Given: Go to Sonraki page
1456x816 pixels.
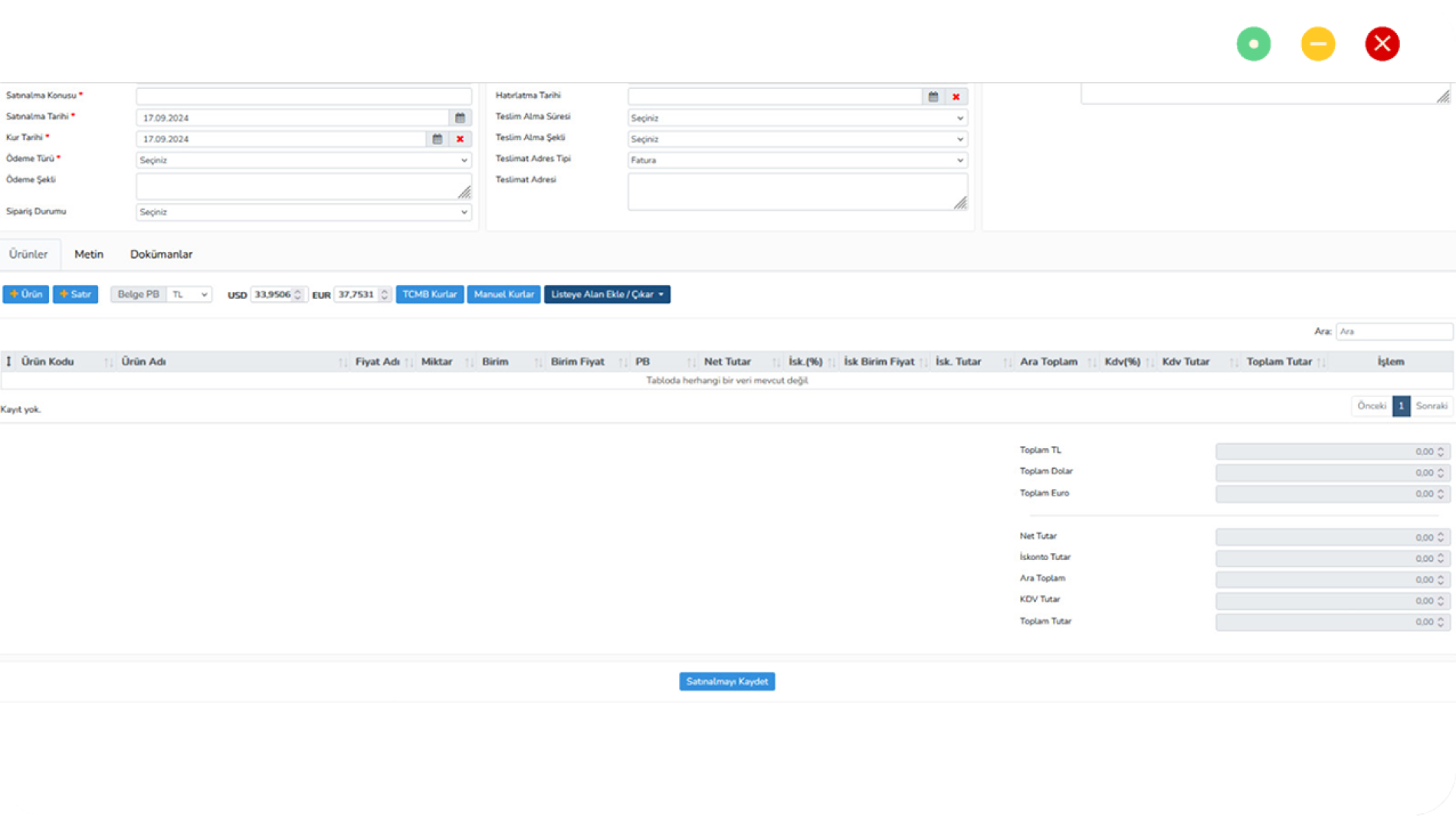Looking at the screenshot, I should coord(1431,406).
